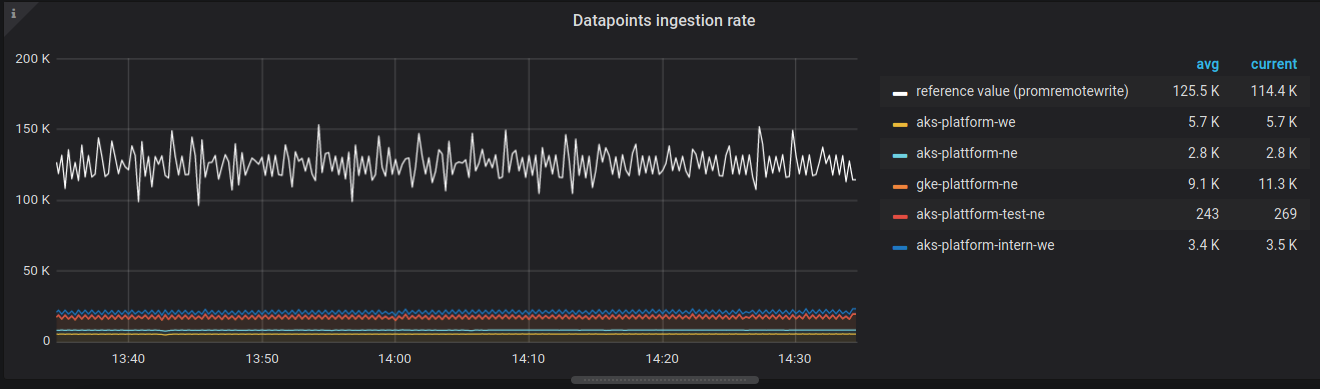Click the 269 current value
The width and height of the screenshot is (1320, 389).
click(x=1286, y=214)
